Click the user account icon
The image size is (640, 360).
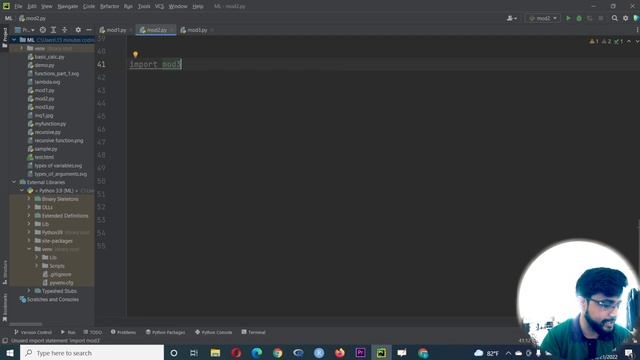coord(511,18)
